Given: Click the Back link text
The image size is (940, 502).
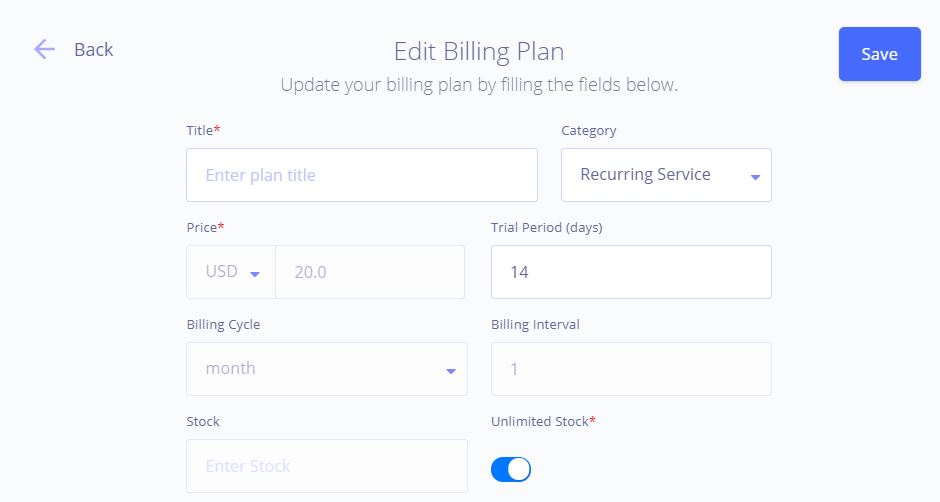Looking at the screenshot, I should point(94,49).
